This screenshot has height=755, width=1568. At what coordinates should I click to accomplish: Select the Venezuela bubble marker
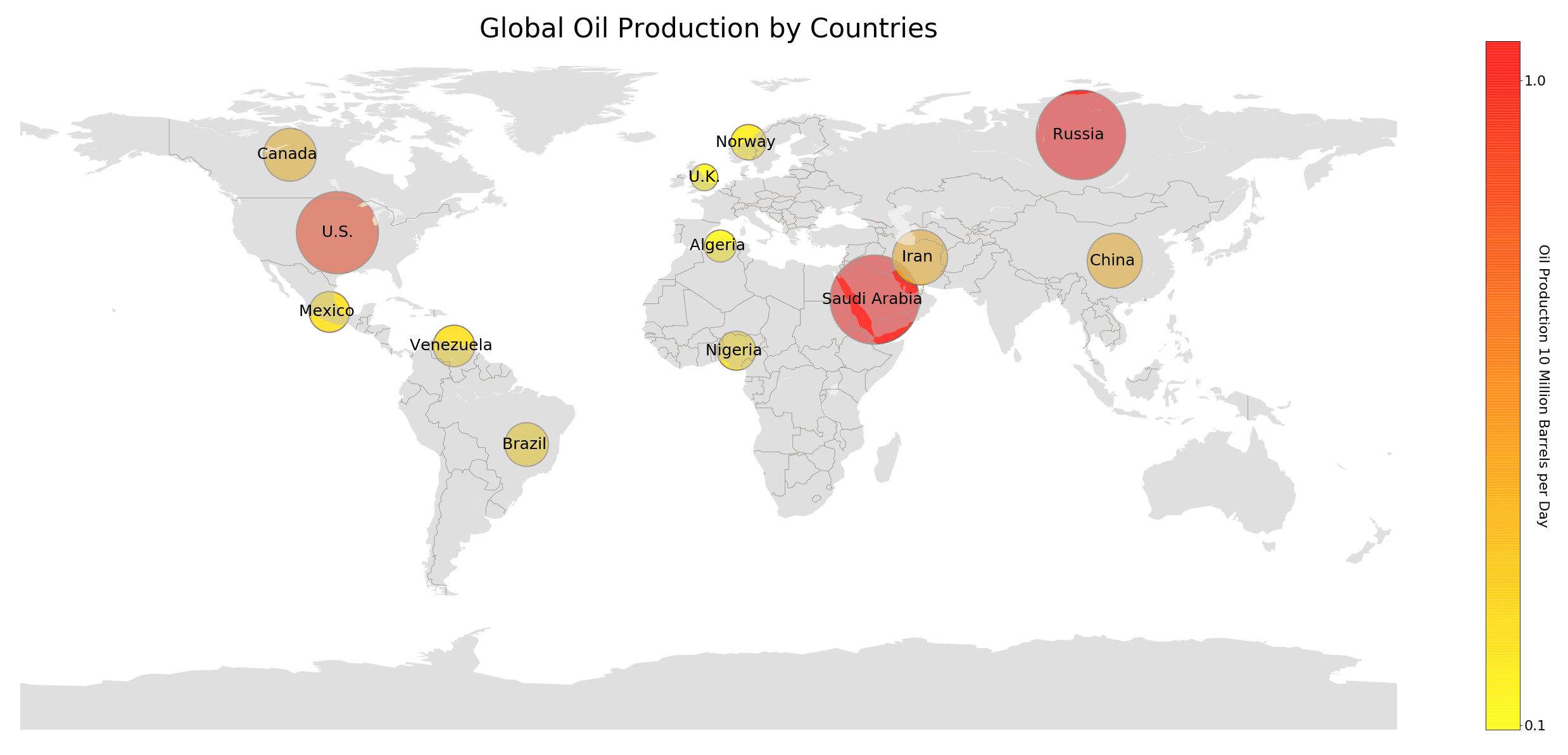[x=453, y=345]
